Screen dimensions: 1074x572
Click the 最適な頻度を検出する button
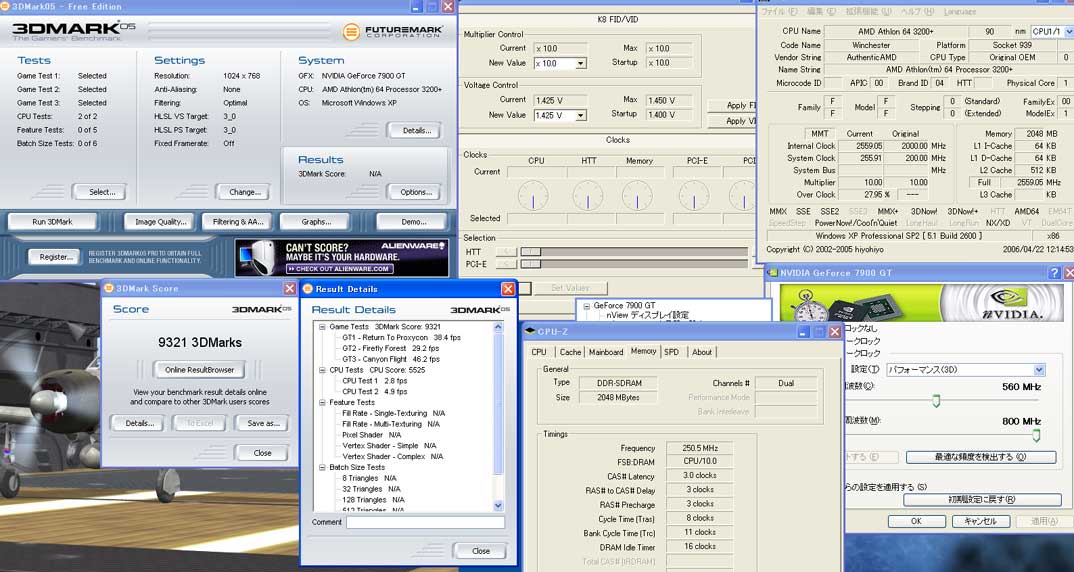pos(981,457)
